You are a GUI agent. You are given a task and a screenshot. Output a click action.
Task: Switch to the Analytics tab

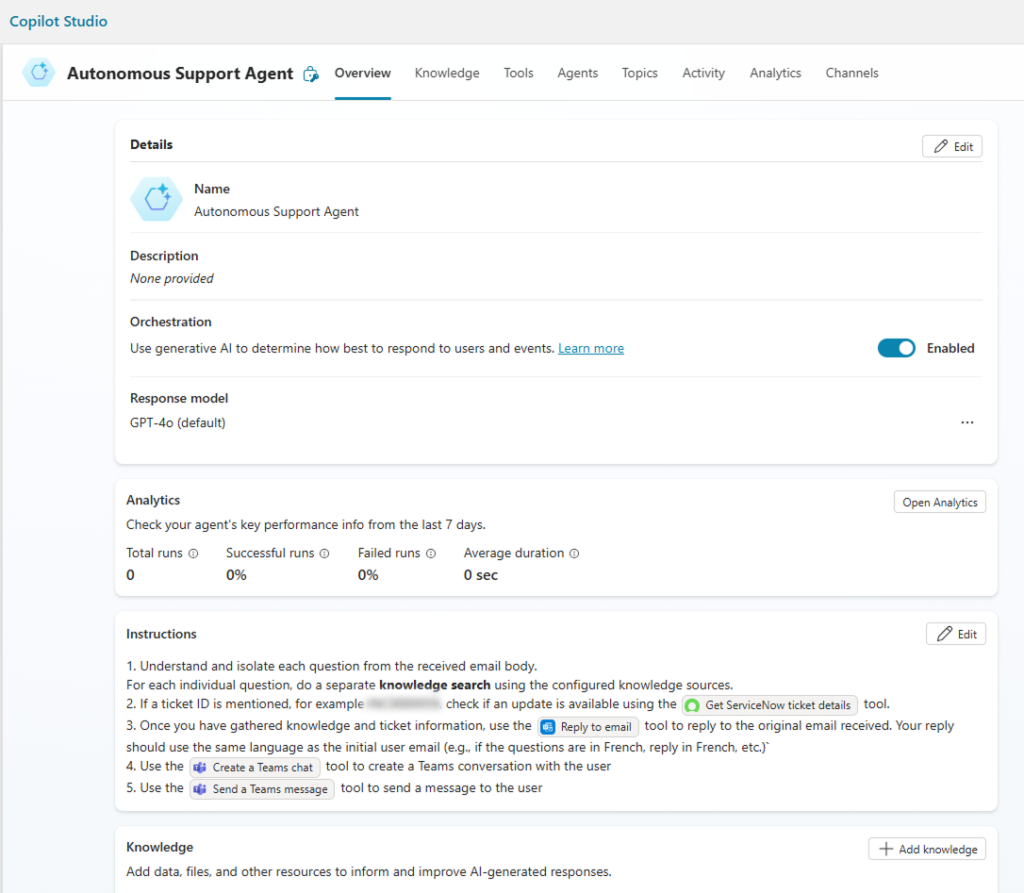click(x=775, y=73)
